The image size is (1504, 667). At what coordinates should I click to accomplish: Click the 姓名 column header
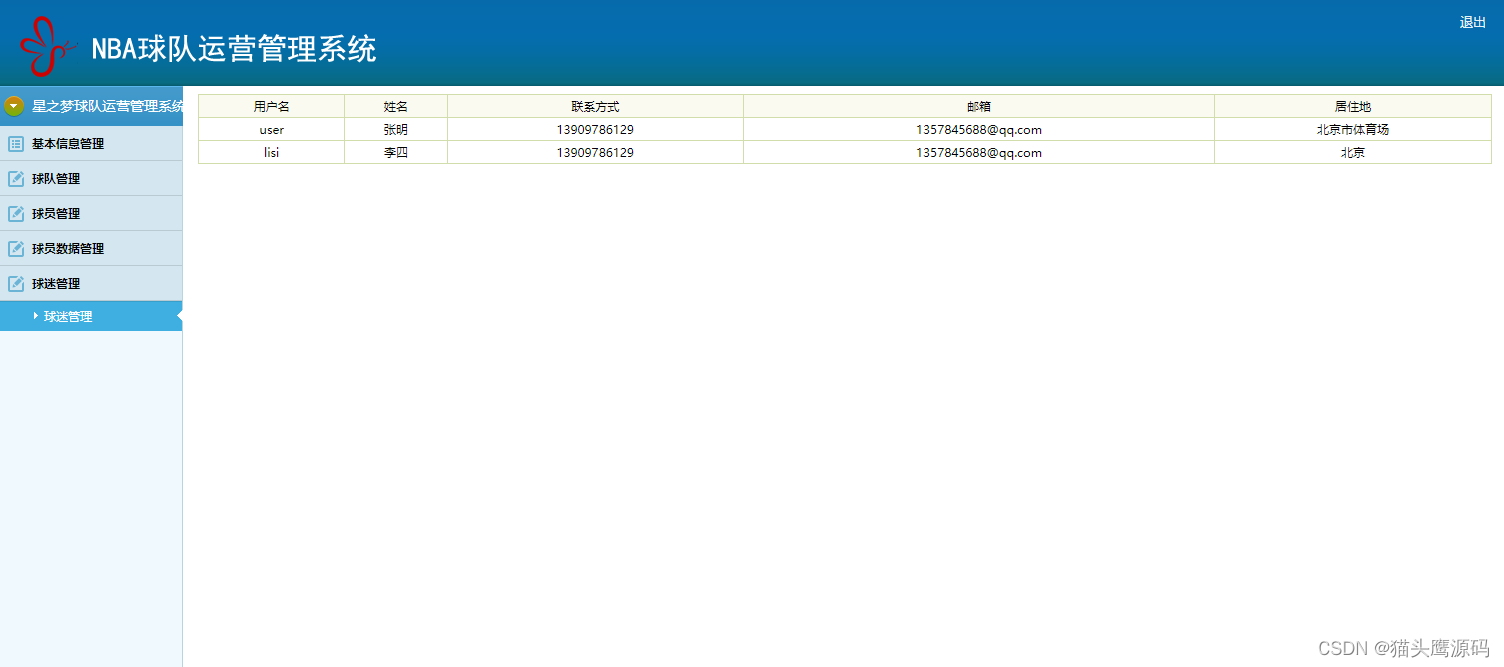(396, 106)
